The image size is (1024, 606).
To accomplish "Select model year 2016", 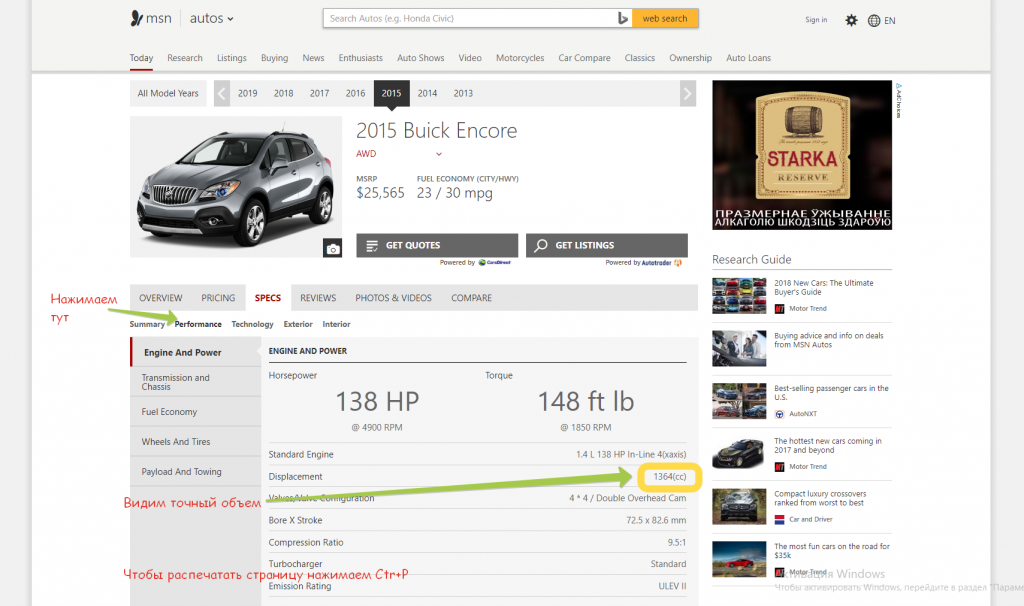I will pyautogui.click(x=355, y=93).
